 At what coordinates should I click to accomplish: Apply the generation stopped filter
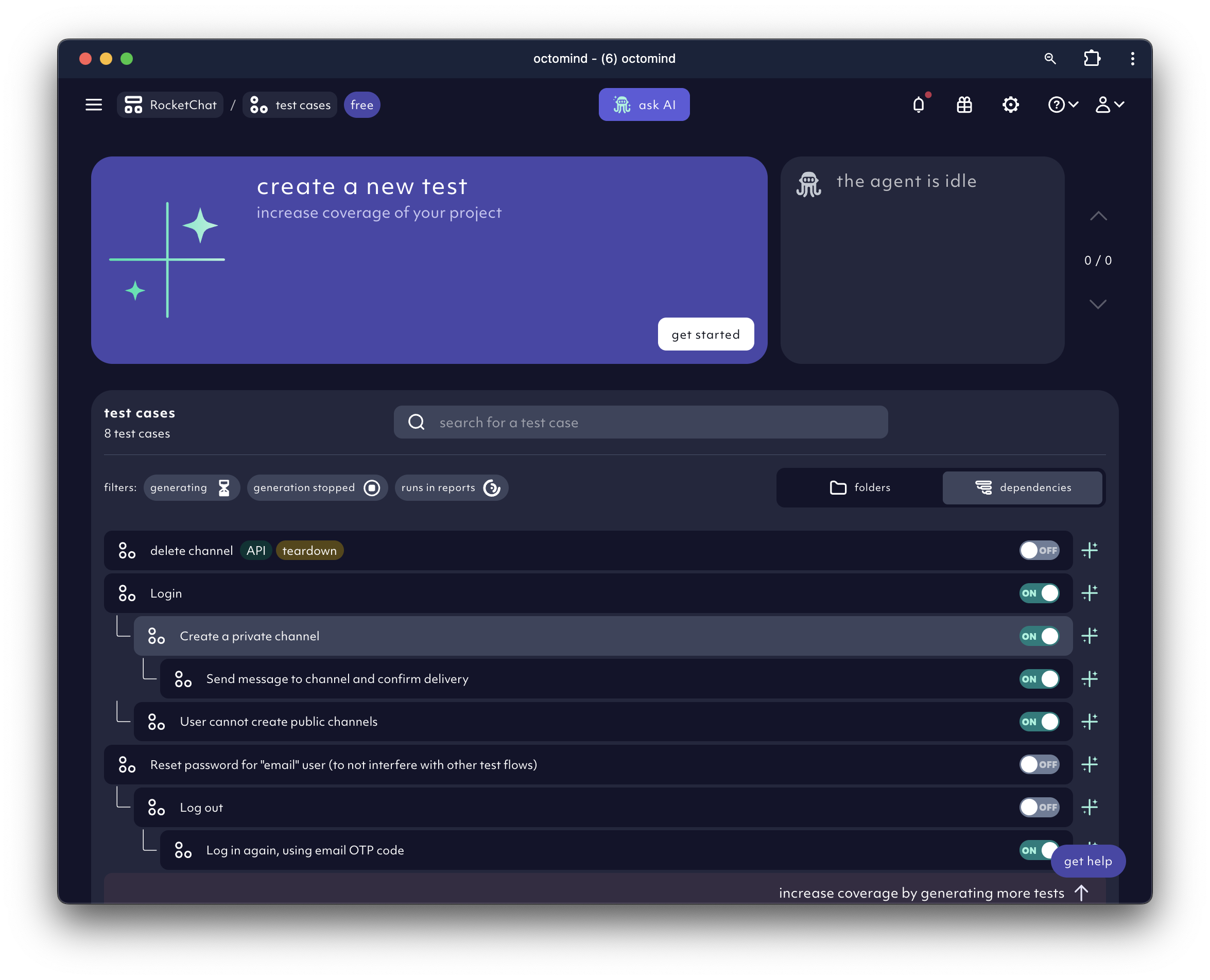click(317, 488)
